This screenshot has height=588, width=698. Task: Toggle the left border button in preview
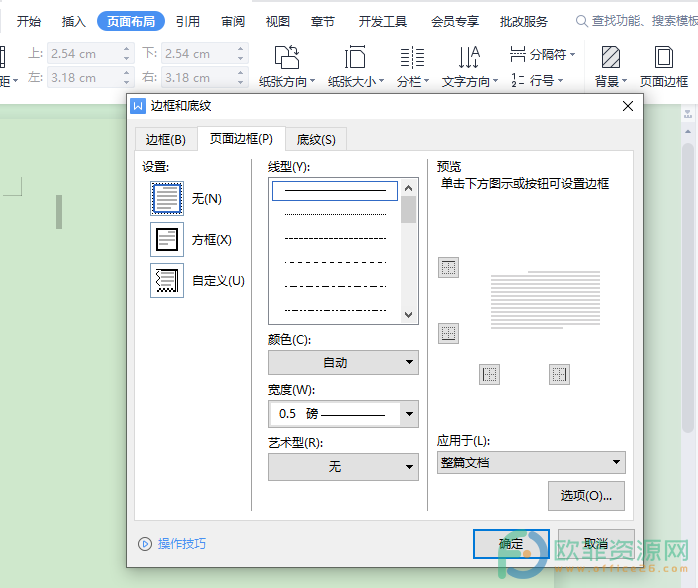tap(489, 374)
